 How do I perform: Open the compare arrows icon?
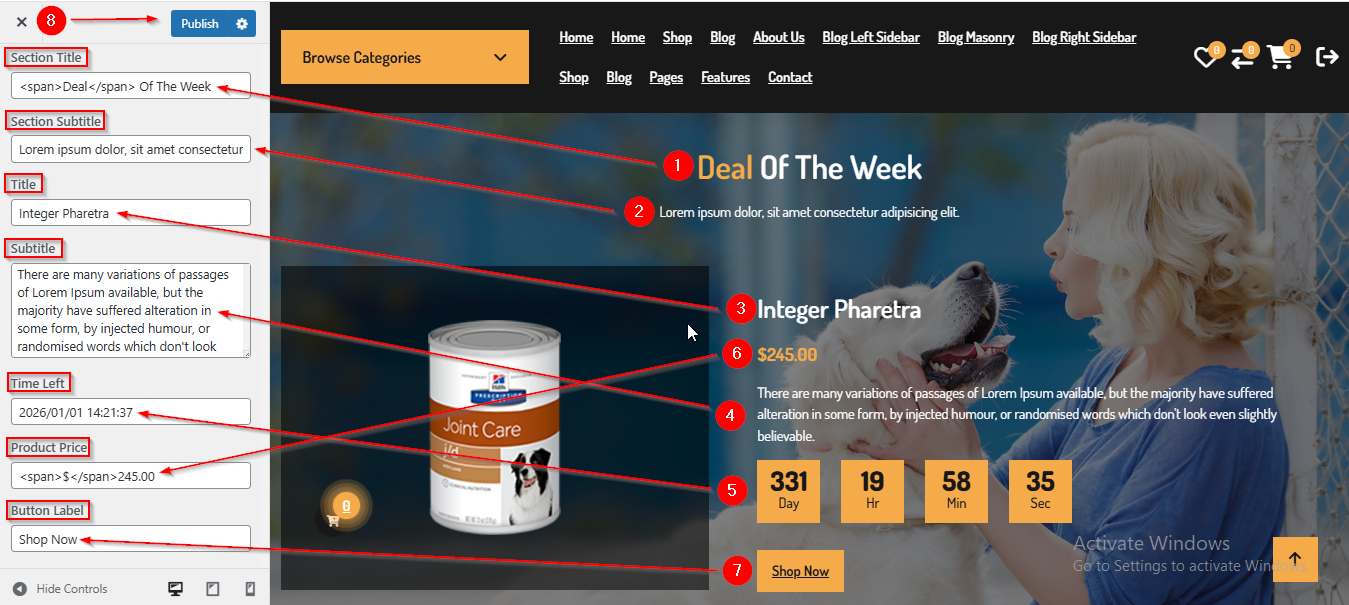coord(1242,58)
